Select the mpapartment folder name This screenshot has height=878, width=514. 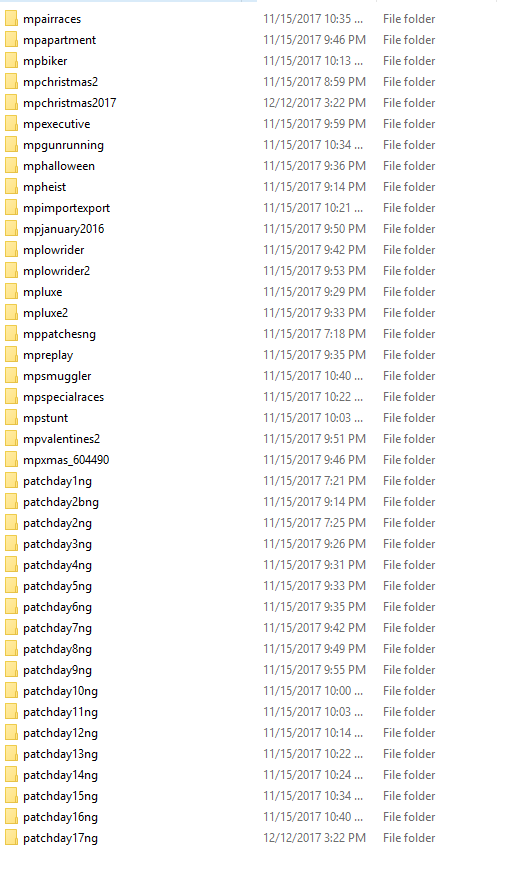(x=59, y=40)
